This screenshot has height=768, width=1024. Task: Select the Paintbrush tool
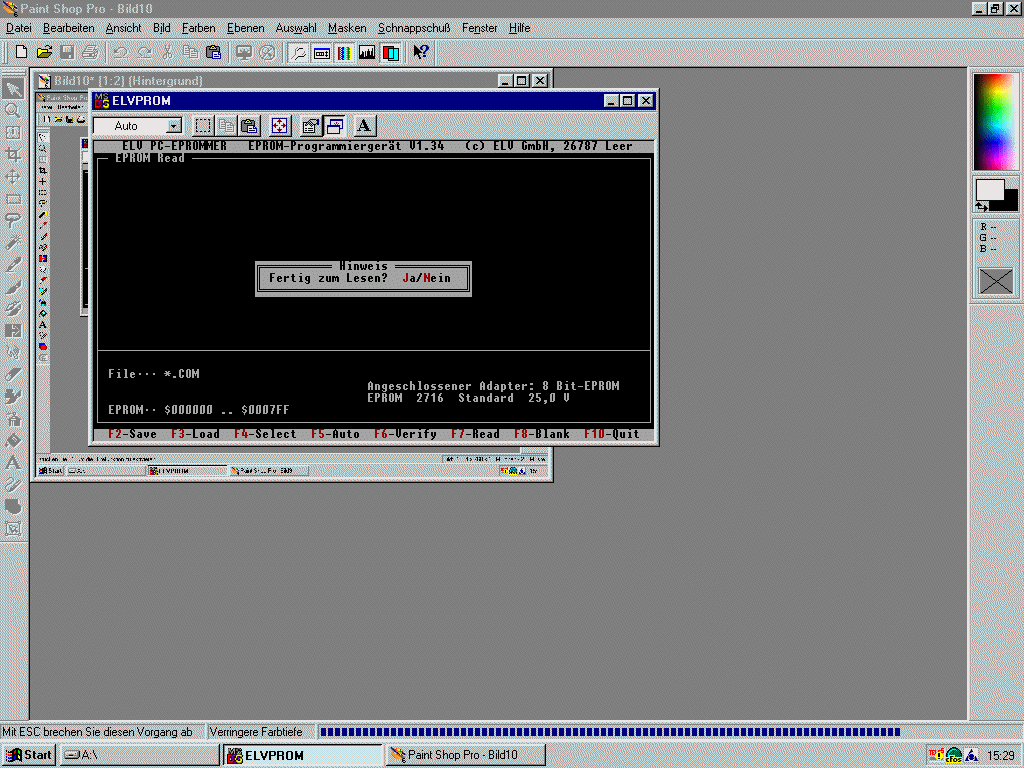(x=13, y=287)
